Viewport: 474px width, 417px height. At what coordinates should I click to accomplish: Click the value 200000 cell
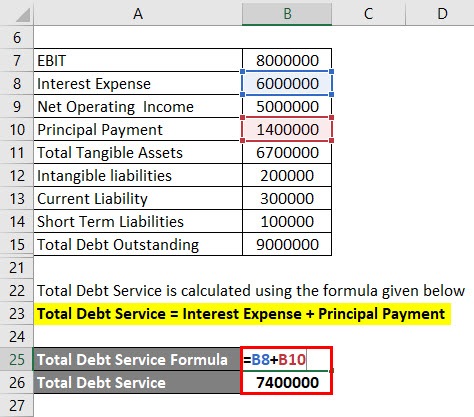coord(287,175)
